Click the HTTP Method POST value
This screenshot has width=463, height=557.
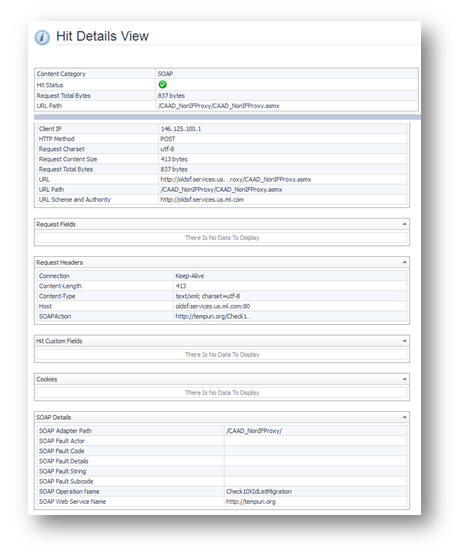pyautogui.click(x=168, y=139)
